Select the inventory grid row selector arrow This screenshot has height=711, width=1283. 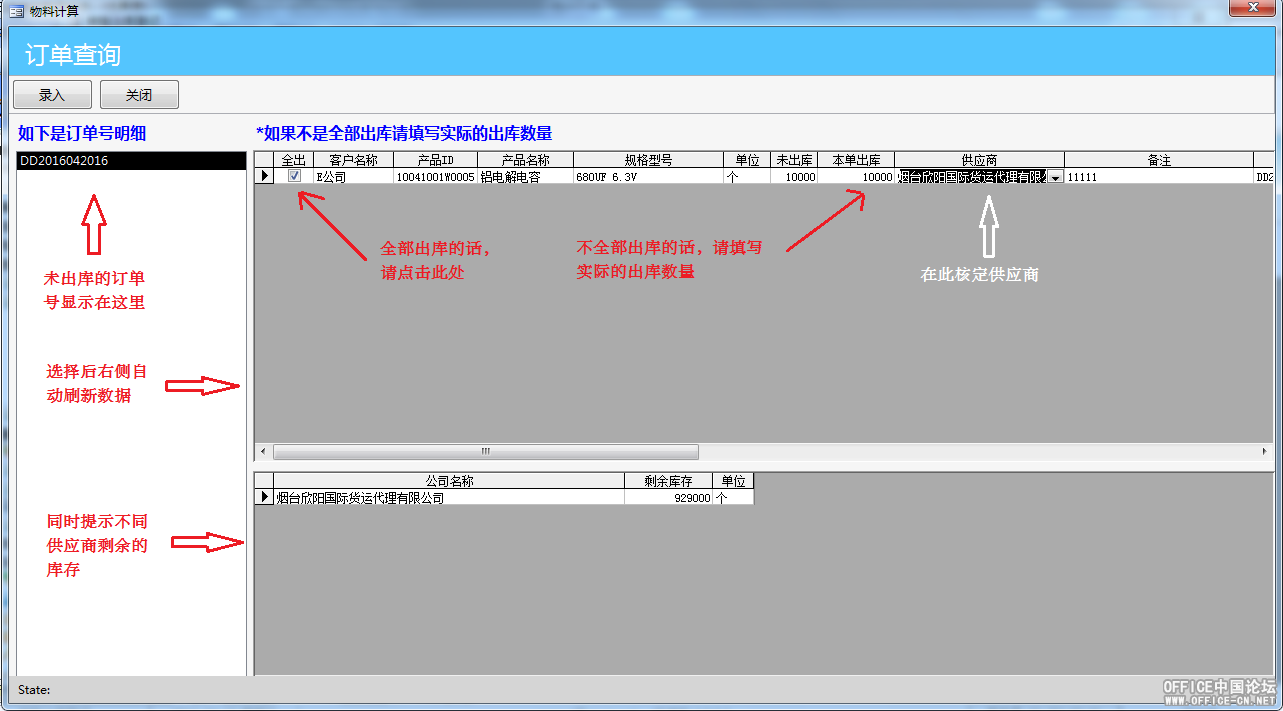tap(264, 497)
